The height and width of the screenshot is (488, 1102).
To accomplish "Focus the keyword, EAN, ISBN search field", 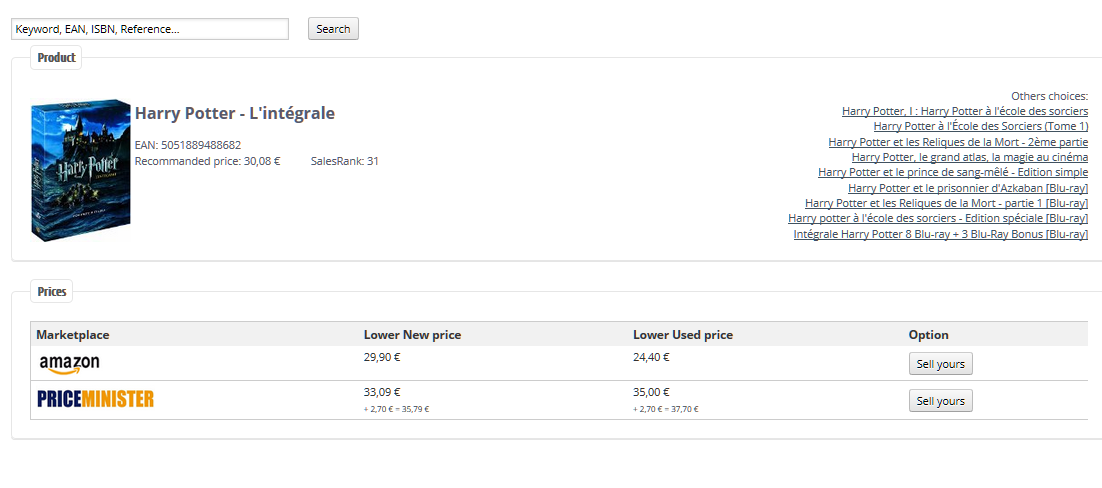I will click(x=150, y=29).
